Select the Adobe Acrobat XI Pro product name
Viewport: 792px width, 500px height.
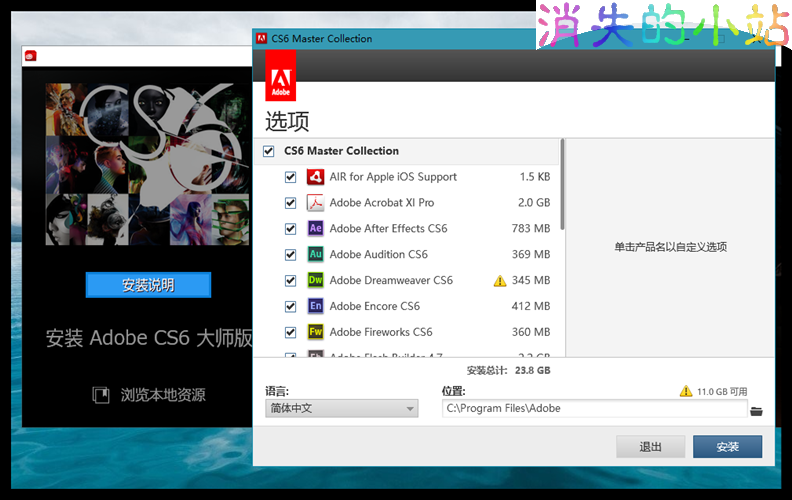[x=382, y=203]
